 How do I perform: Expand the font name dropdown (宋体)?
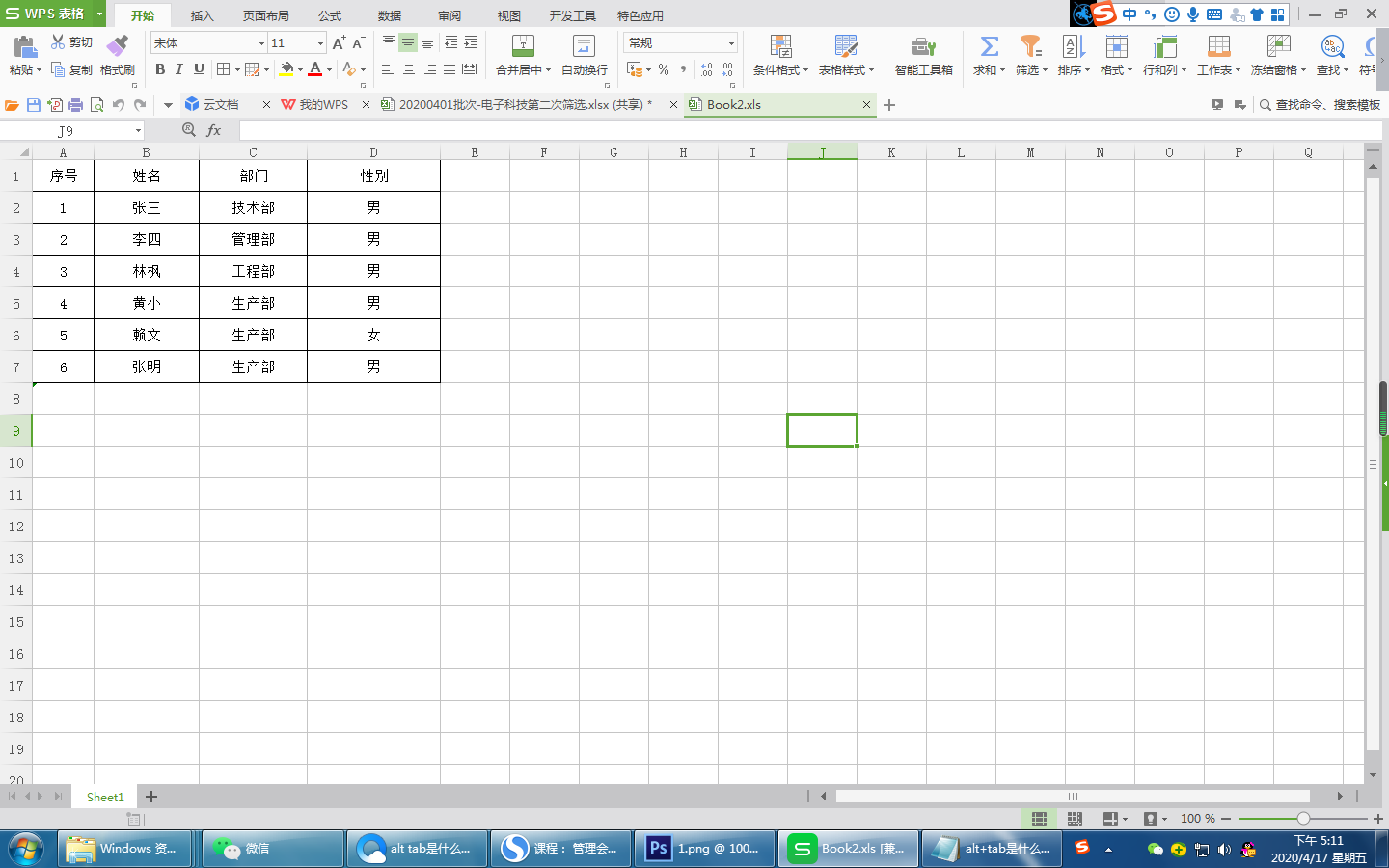(261, 43)
